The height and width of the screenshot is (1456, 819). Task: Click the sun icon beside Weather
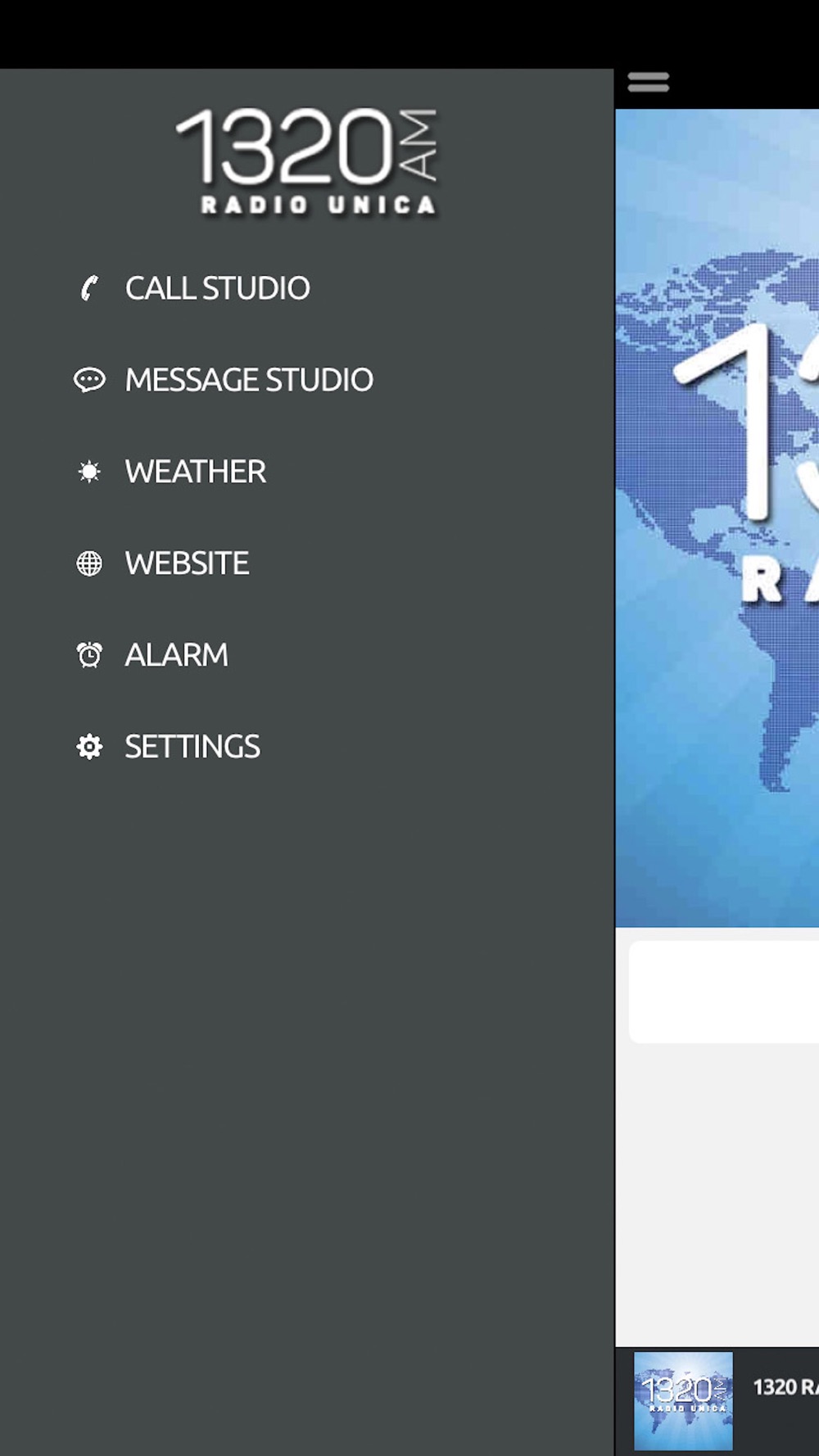point(89,472)
